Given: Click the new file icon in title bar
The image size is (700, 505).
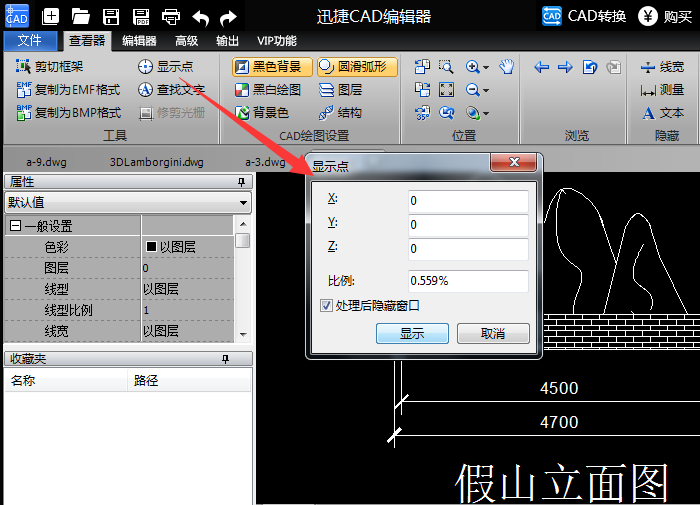Looking at the screenshot, I should click(50, 17).
